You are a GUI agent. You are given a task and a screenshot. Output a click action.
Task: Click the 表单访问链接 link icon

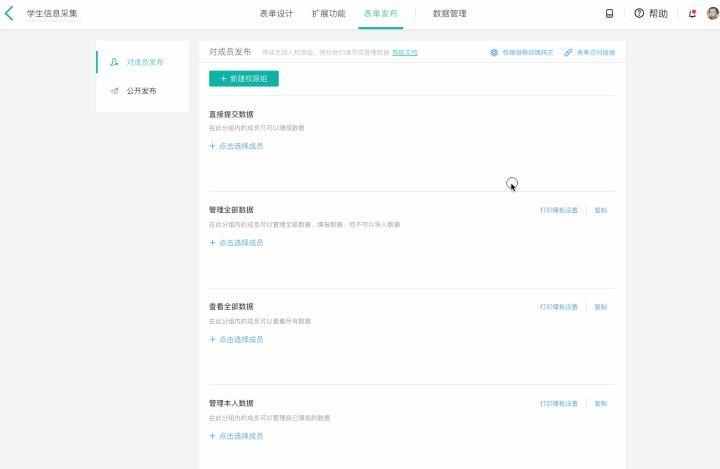[x=568, y=52]
